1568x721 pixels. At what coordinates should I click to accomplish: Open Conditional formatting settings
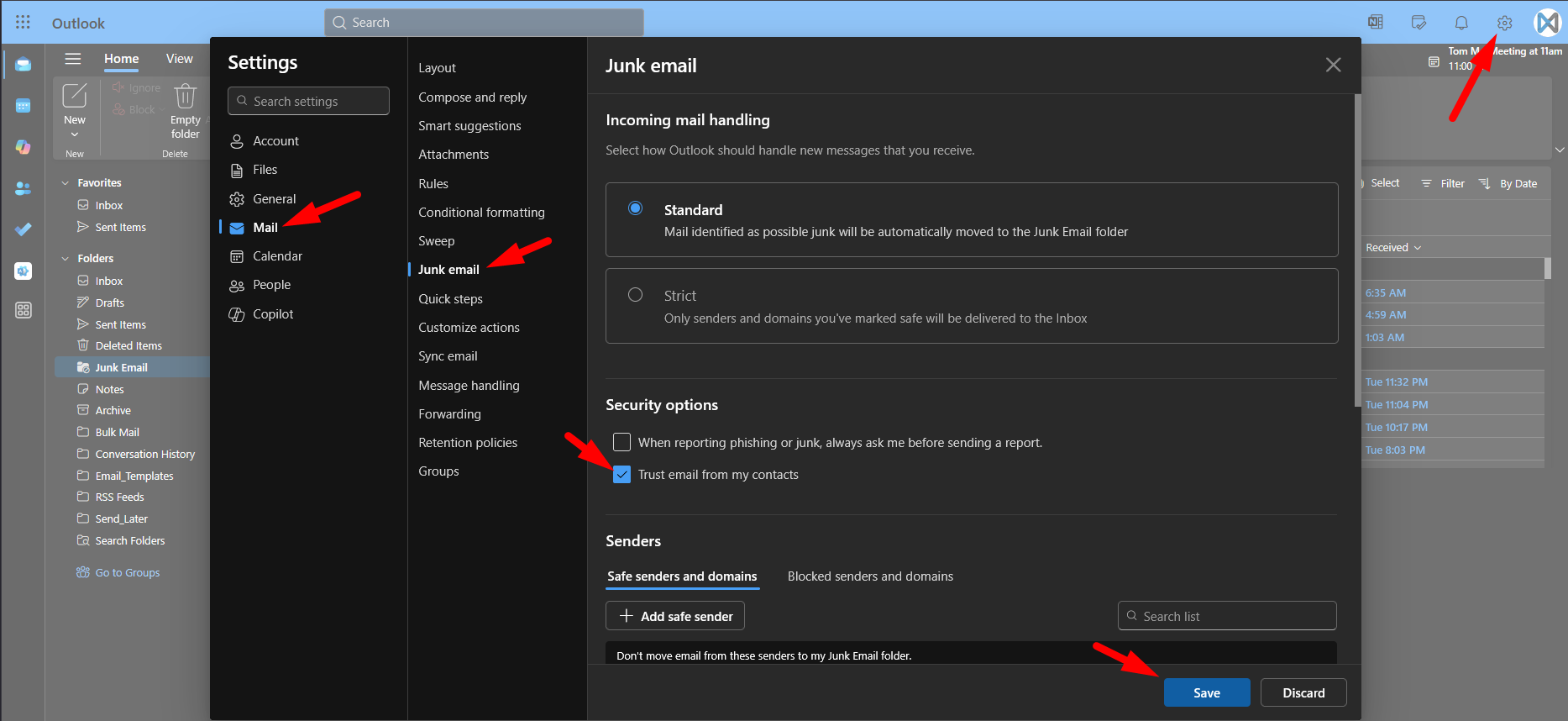click(481, 213)
